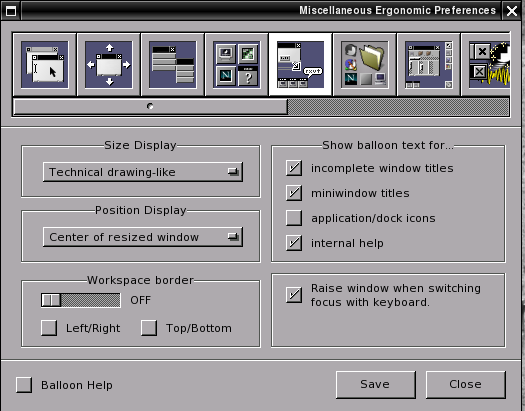
Task: Open the partially visible Other Configurations icon
Action: [x=486, y=65]
